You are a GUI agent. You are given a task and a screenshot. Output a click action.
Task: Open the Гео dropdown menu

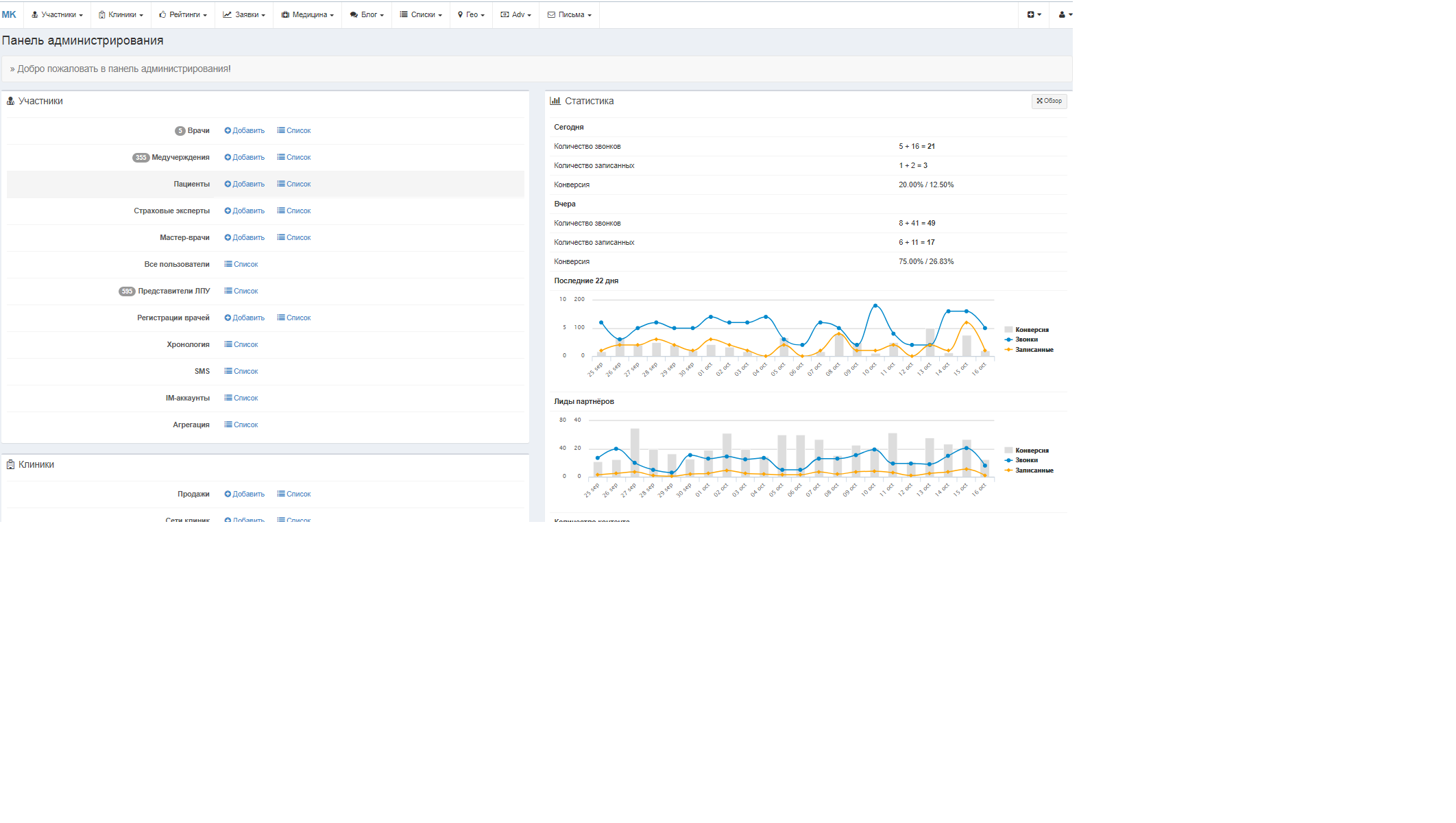point(471,14)
